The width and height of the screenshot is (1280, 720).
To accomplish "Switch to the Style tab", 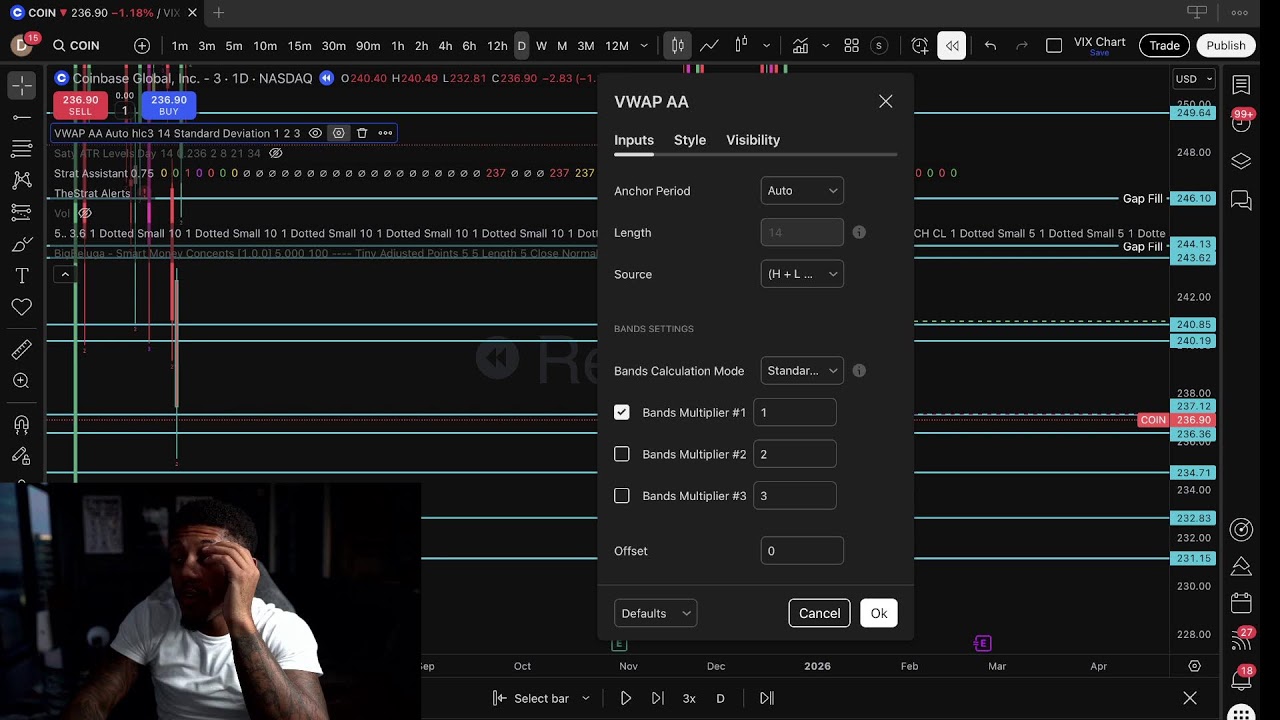I will click(690, 140).
